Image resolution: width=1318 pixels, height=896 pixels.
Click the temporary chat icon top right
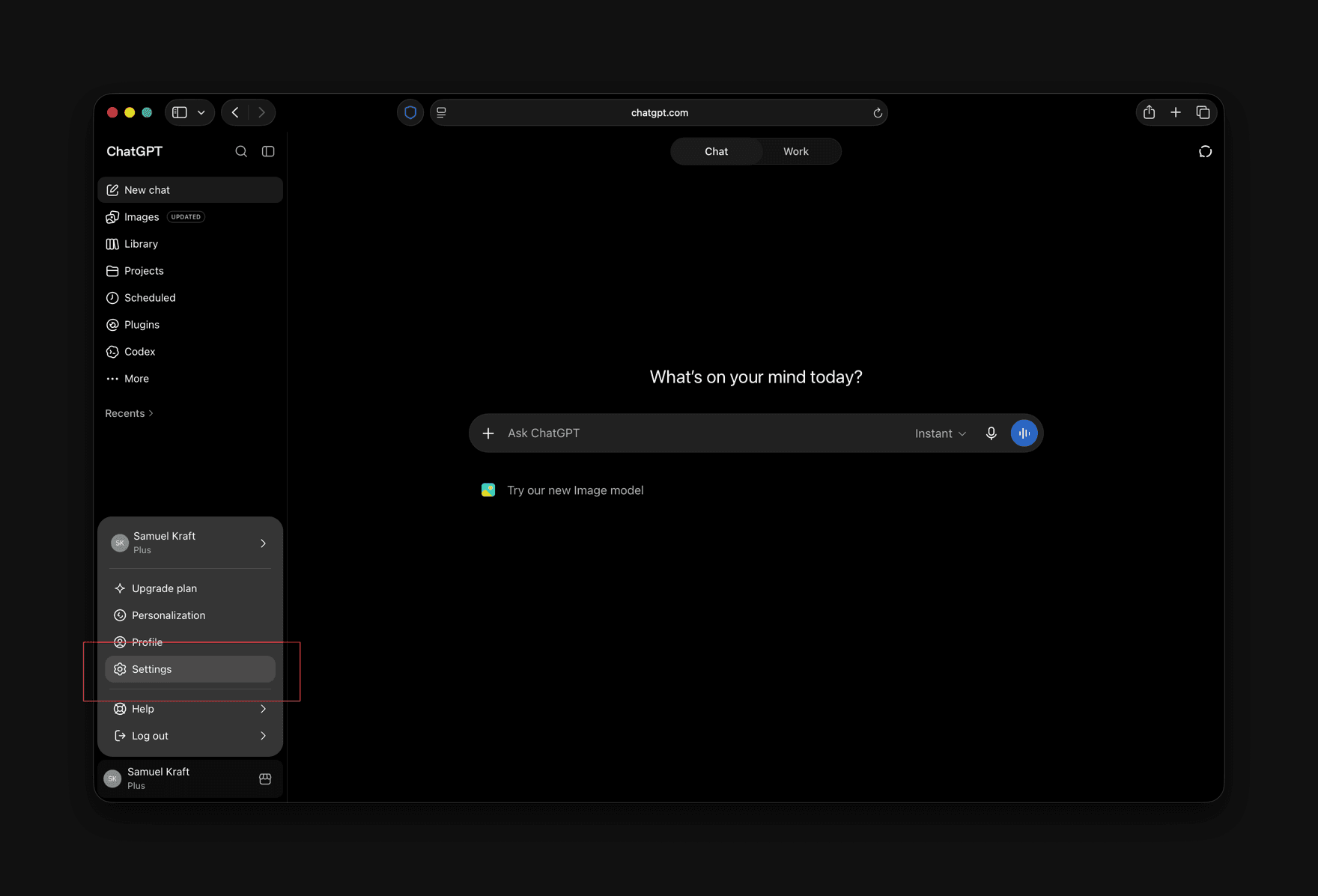point(1205,151)
